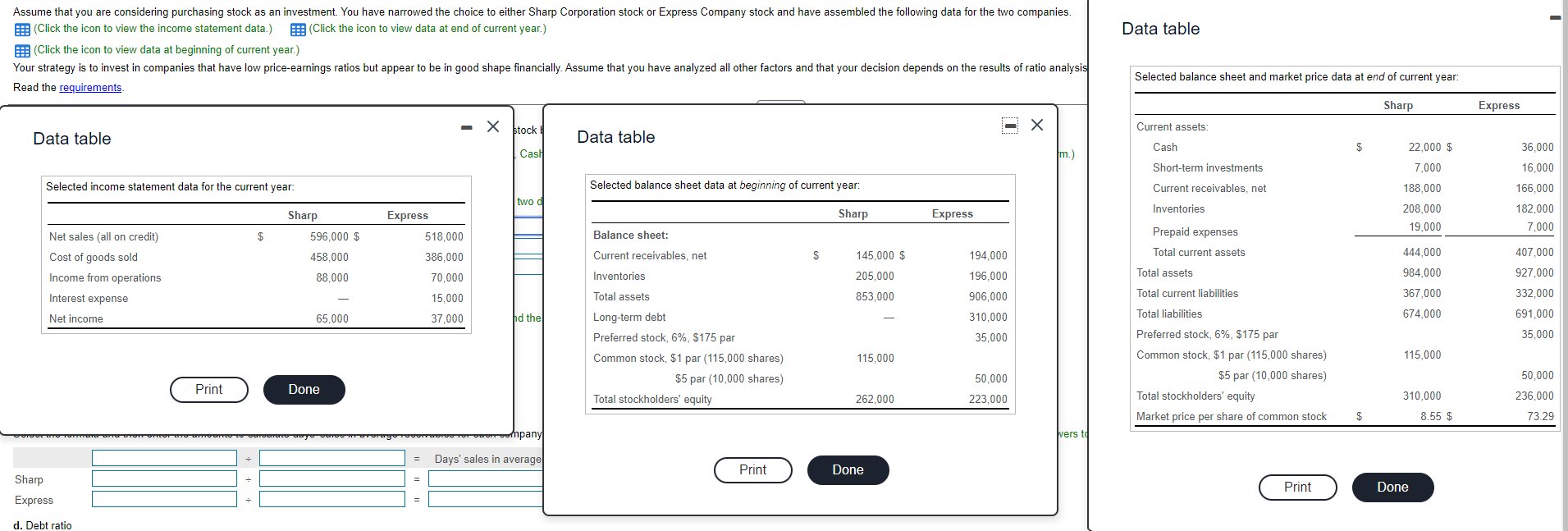Select Sharp cost of goods sold 458,000
The width and height of the screenshot is (1568, 531).
point(329,258)
